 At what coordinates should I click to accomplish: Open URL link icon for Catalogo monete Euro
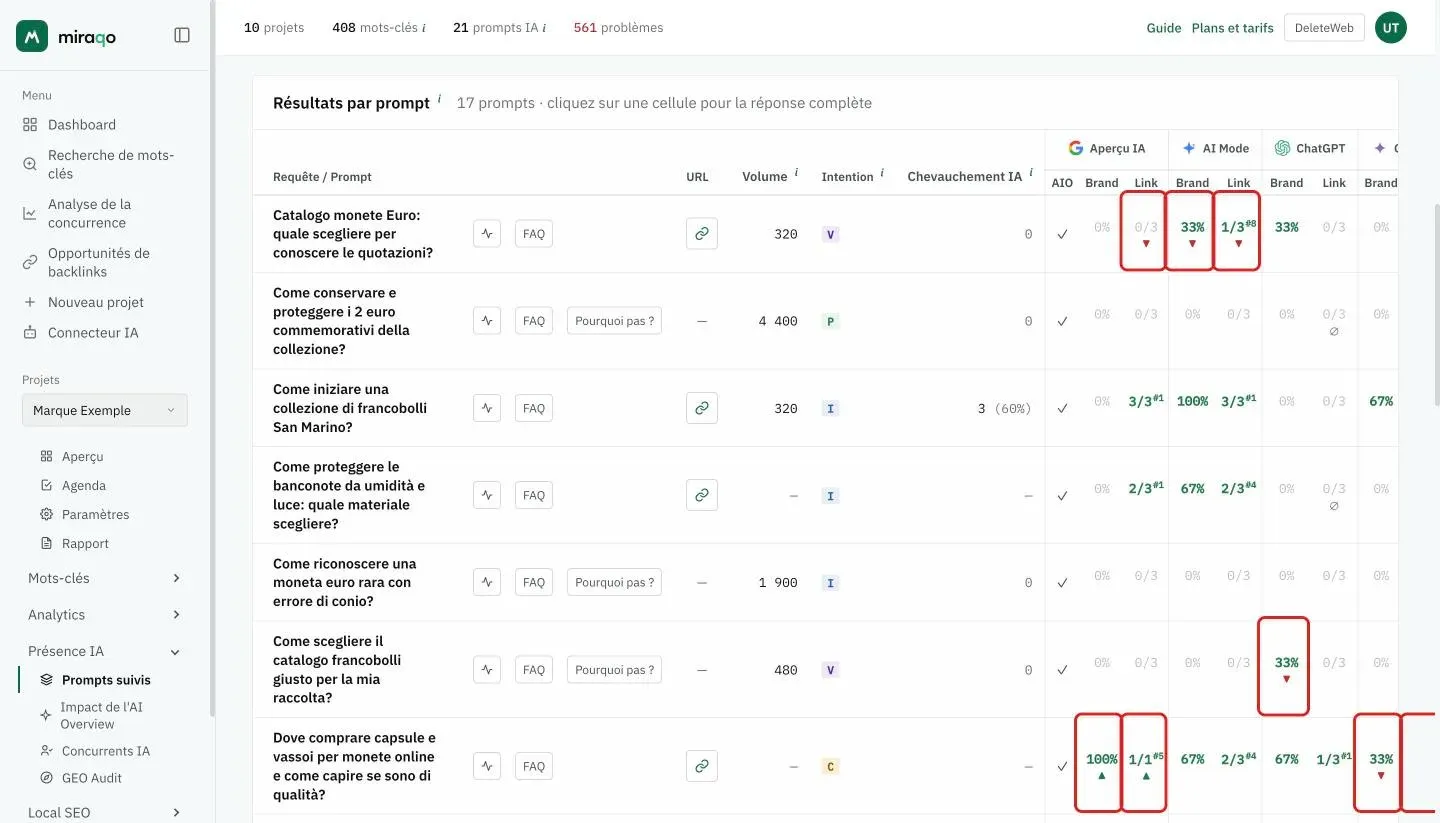[702, 234]
